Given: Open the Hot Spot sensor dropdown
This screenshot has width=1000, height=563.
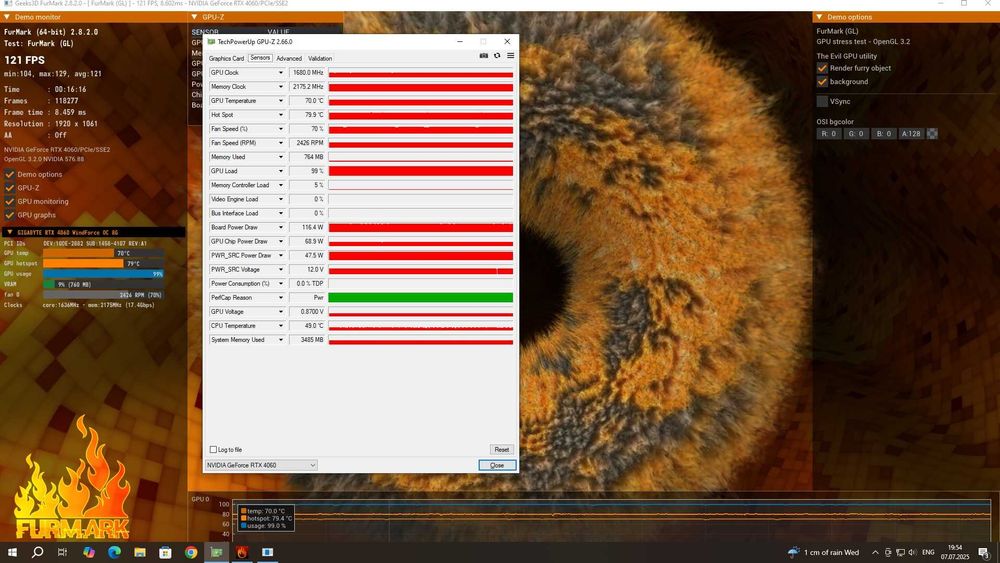Looking at the screenshot, I should (281, 115).
